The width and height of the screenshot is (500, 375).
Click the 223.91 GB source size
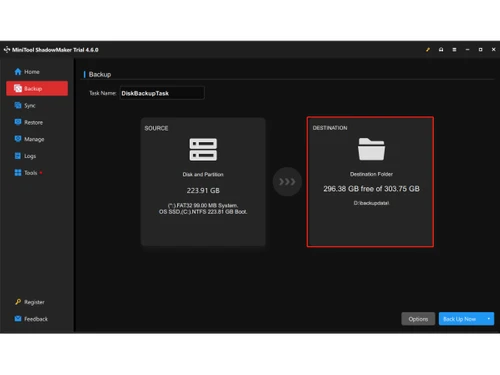coord(203,190)
